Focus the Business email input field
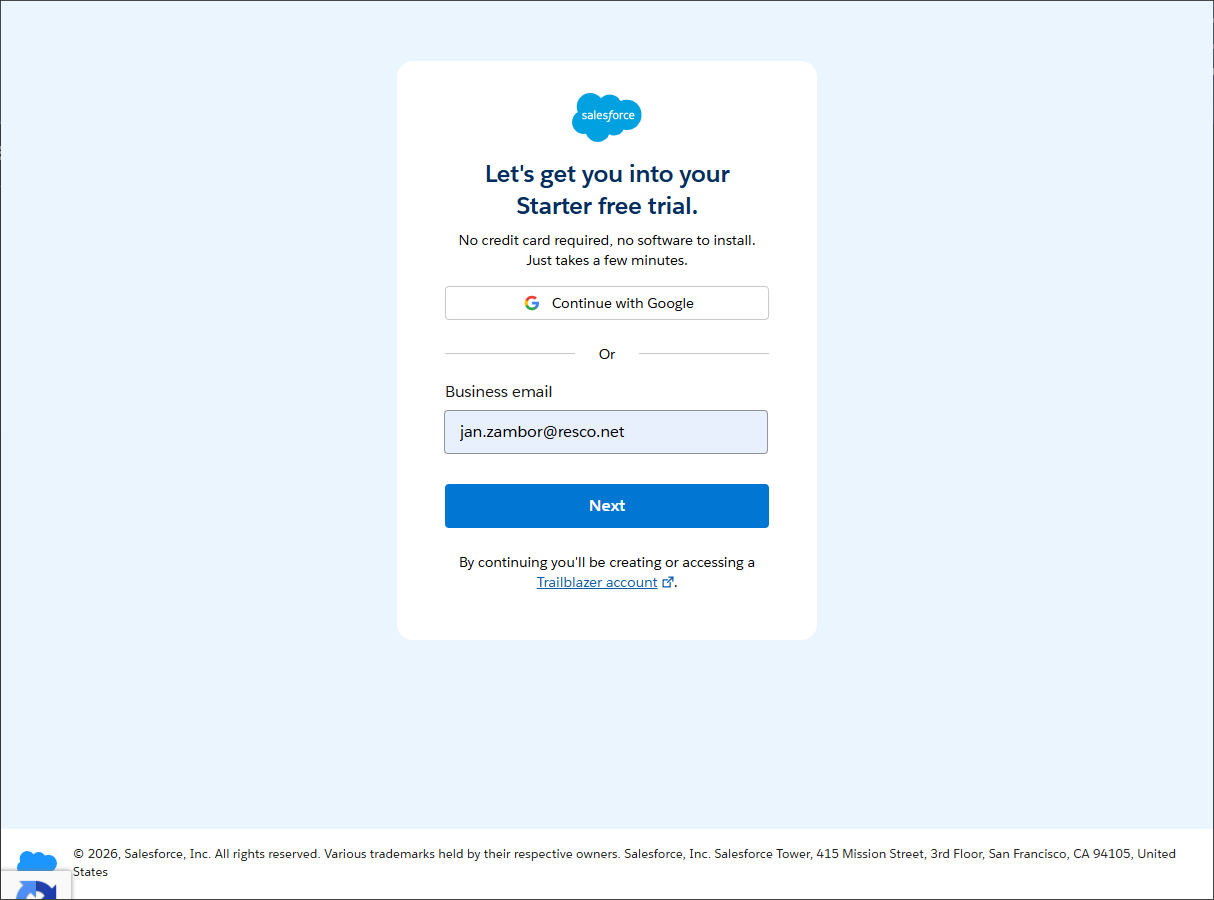The image size is (1214, 900). (606, 432)
